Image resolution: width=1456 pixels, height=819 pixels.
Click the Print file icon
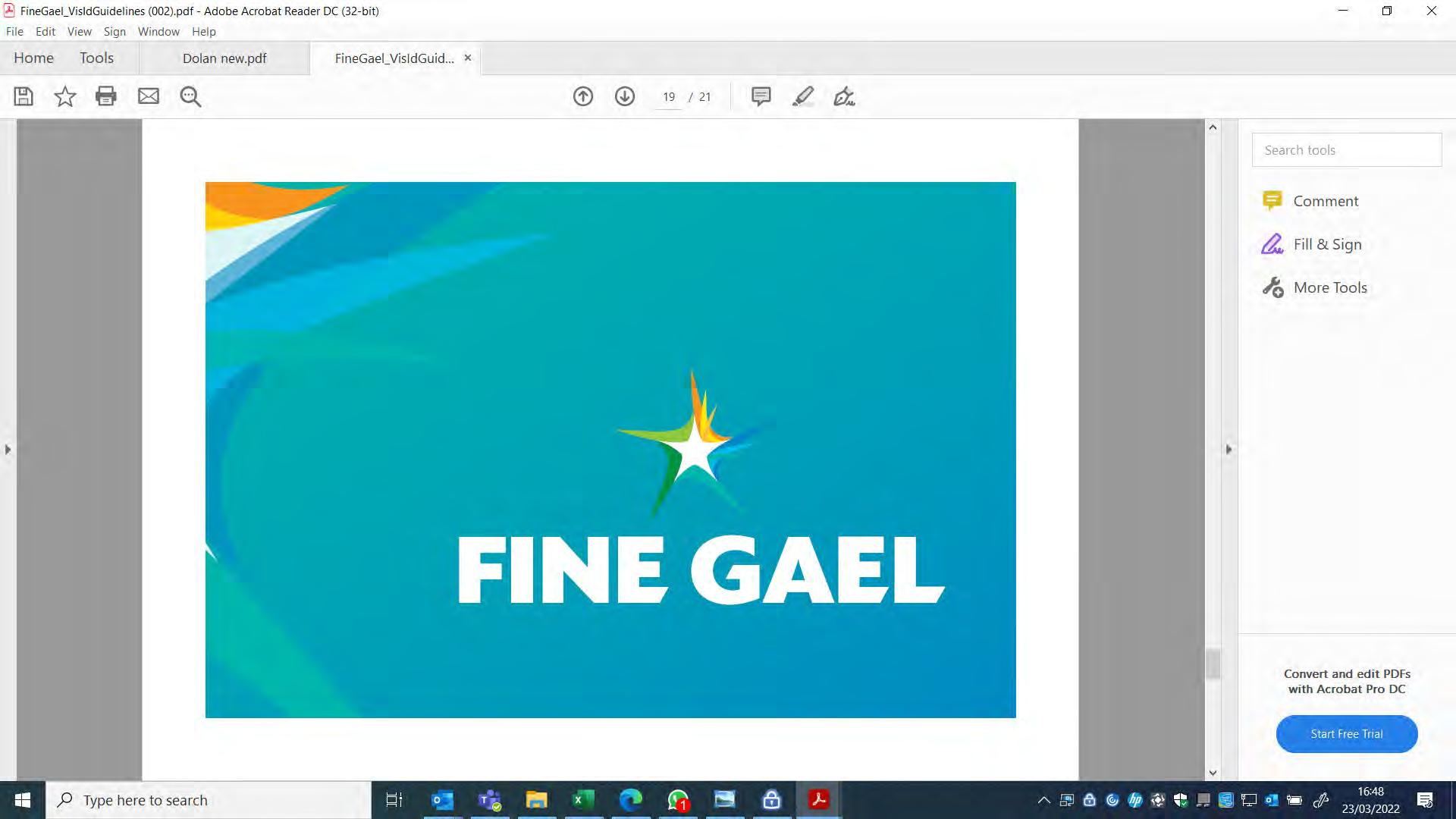click(106, 96)
